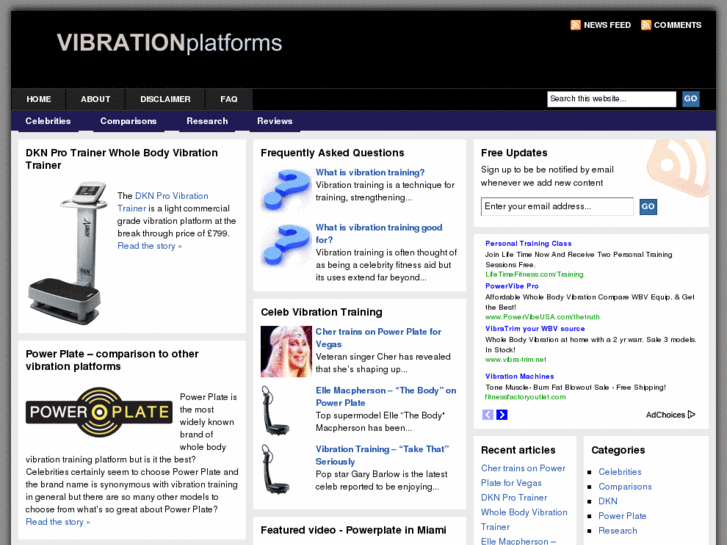
Task: Click the large faded RSS icon in Free Updates
Action: (x=678, y=167)
